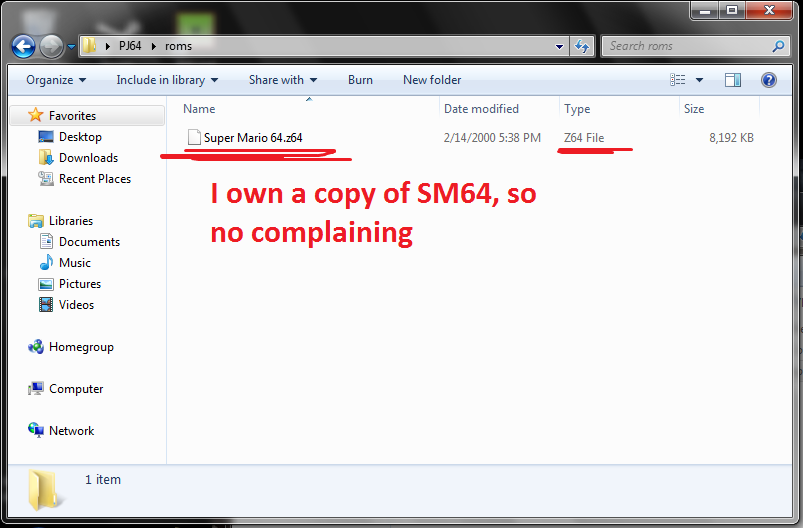Open help with the question mark icon
Screen dimensions: 803x528
tap(769, 80)
